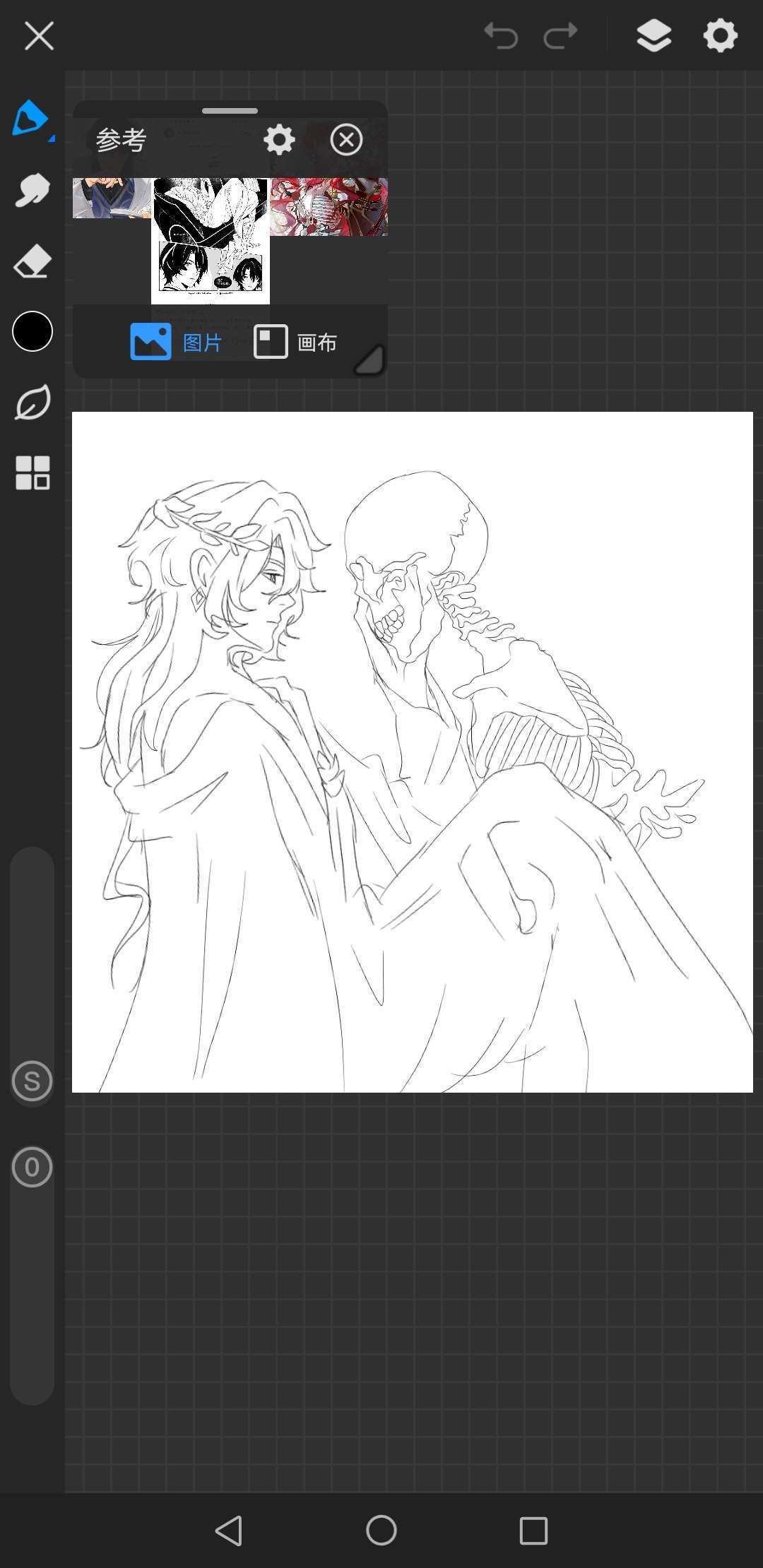Toggle the S stabilizer button
Image resolution: width=763 pixels, height=1568 pixels.
32,1081
